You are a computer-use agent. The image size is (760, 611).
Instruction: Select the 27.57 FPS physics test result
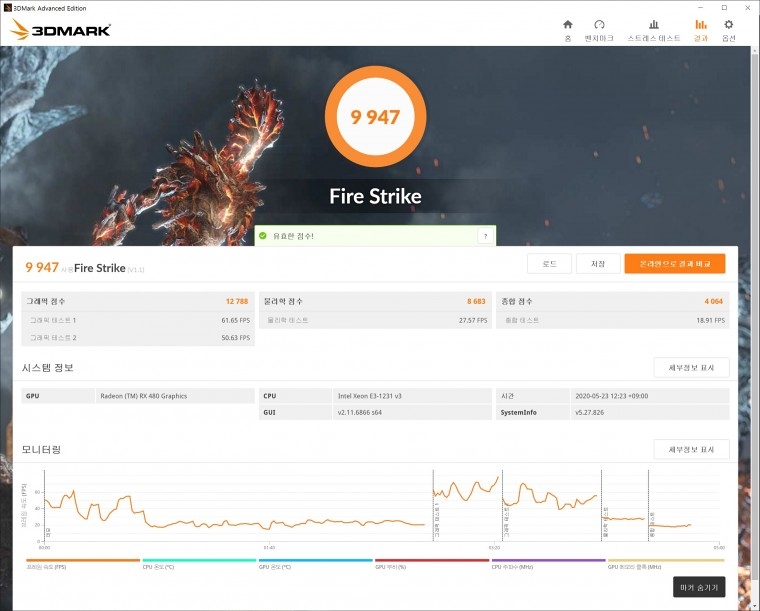(x=473, y=320)
